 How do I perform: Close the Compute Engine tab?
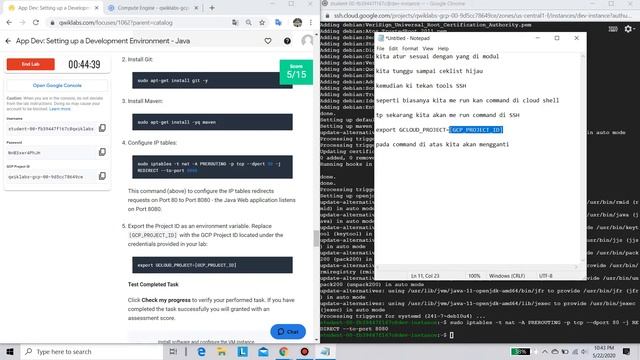[x=196, y=8]
